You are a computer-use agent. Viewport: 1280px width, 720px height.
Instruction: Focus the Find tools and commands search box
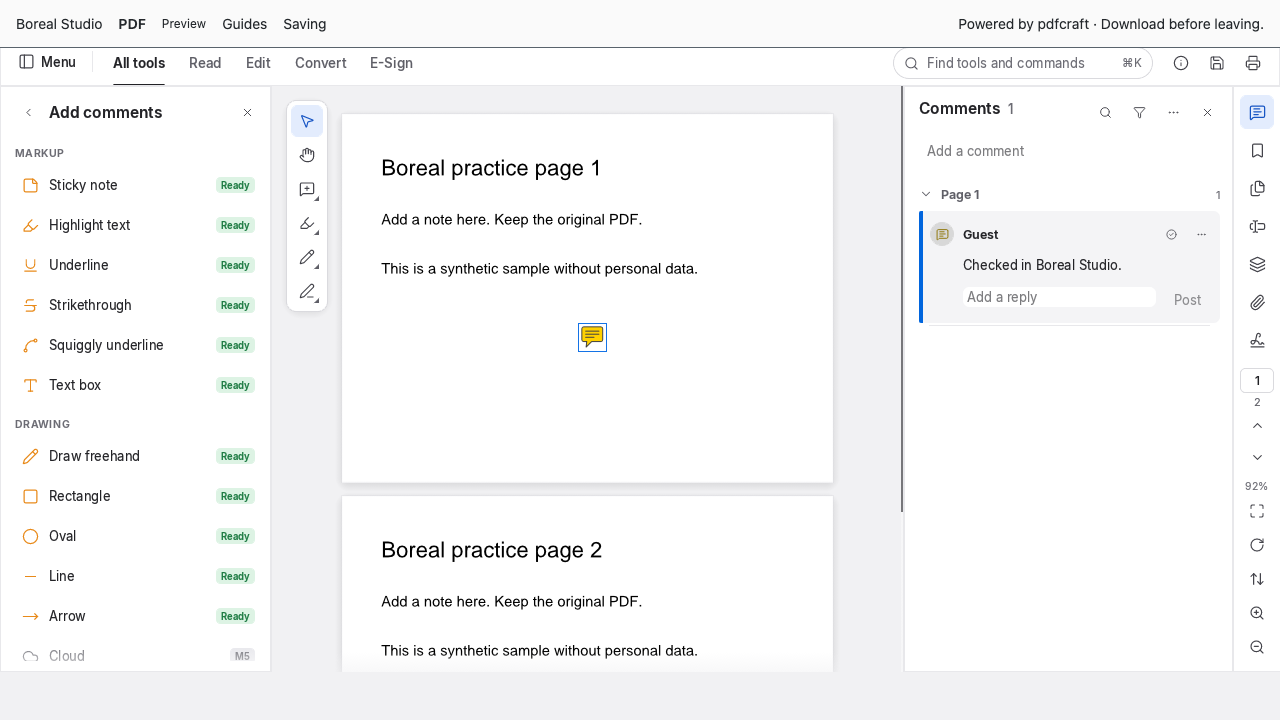click(x=1023, y=63)
